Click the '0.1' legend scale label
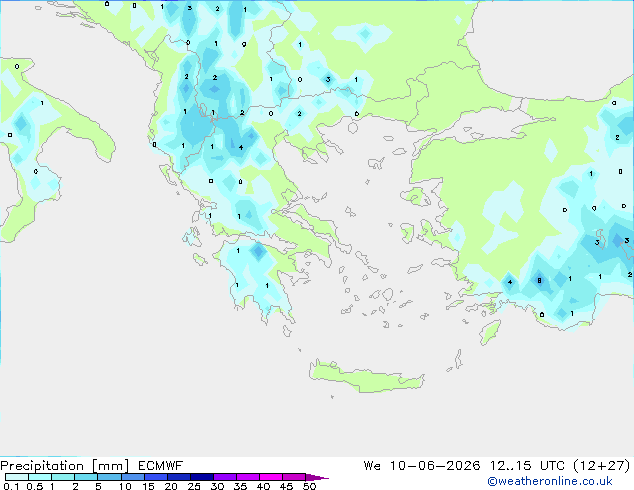The width and height of the screenshot is (634, 490). tap(11, 486)
